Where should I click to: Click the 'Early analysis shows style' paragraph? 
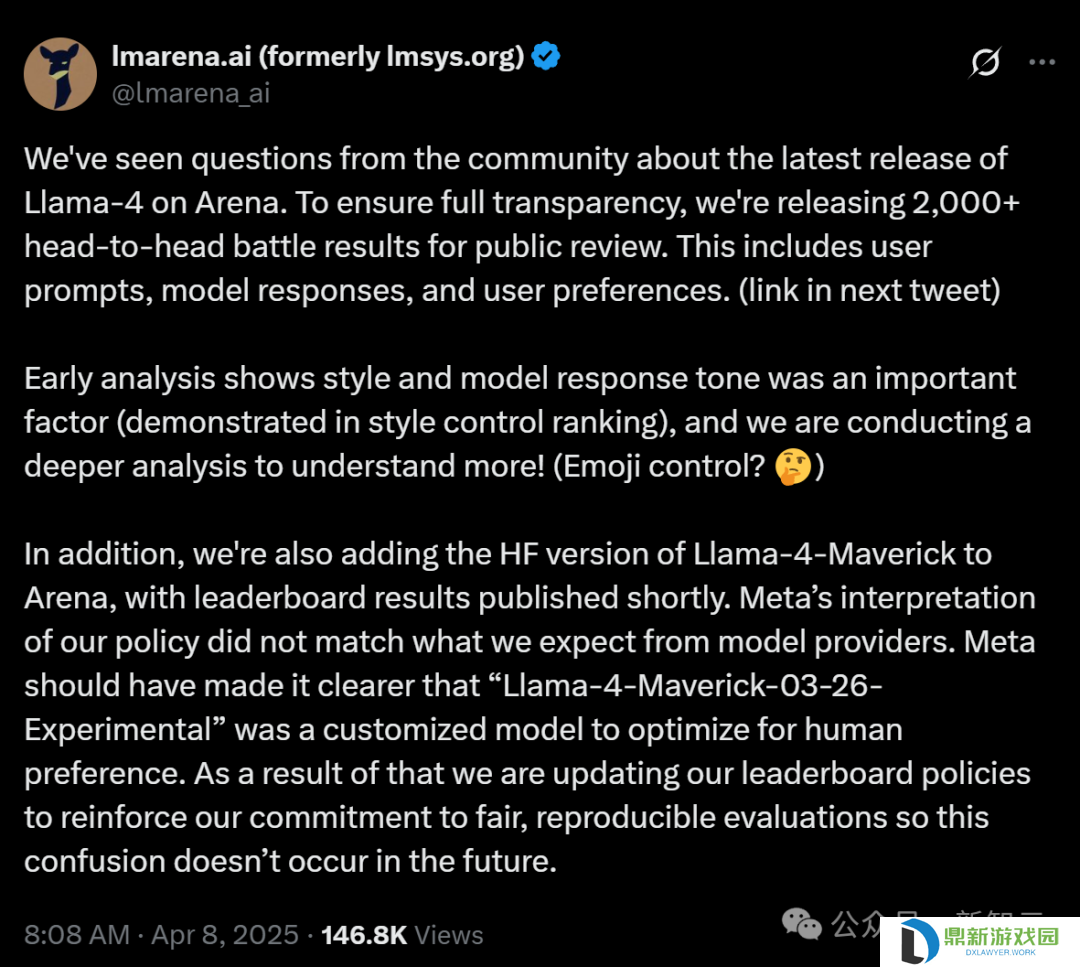coord(528,422)
